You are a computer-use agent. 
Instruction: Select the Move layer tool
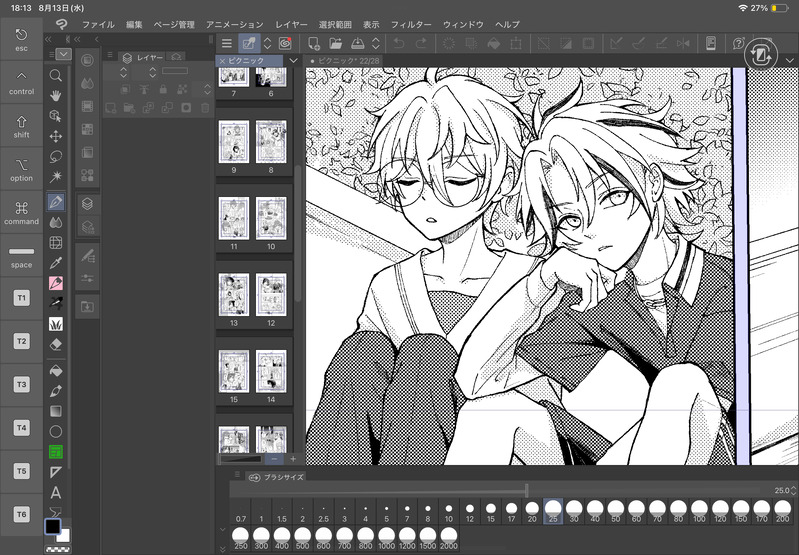point(56,136)
